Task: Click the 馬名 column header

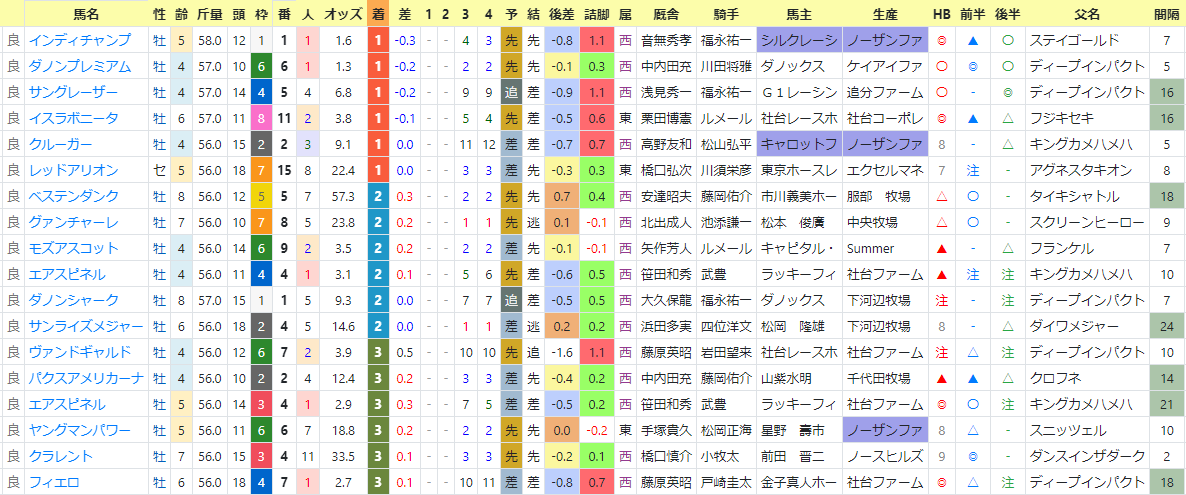Action: click(x=86, y=14)
